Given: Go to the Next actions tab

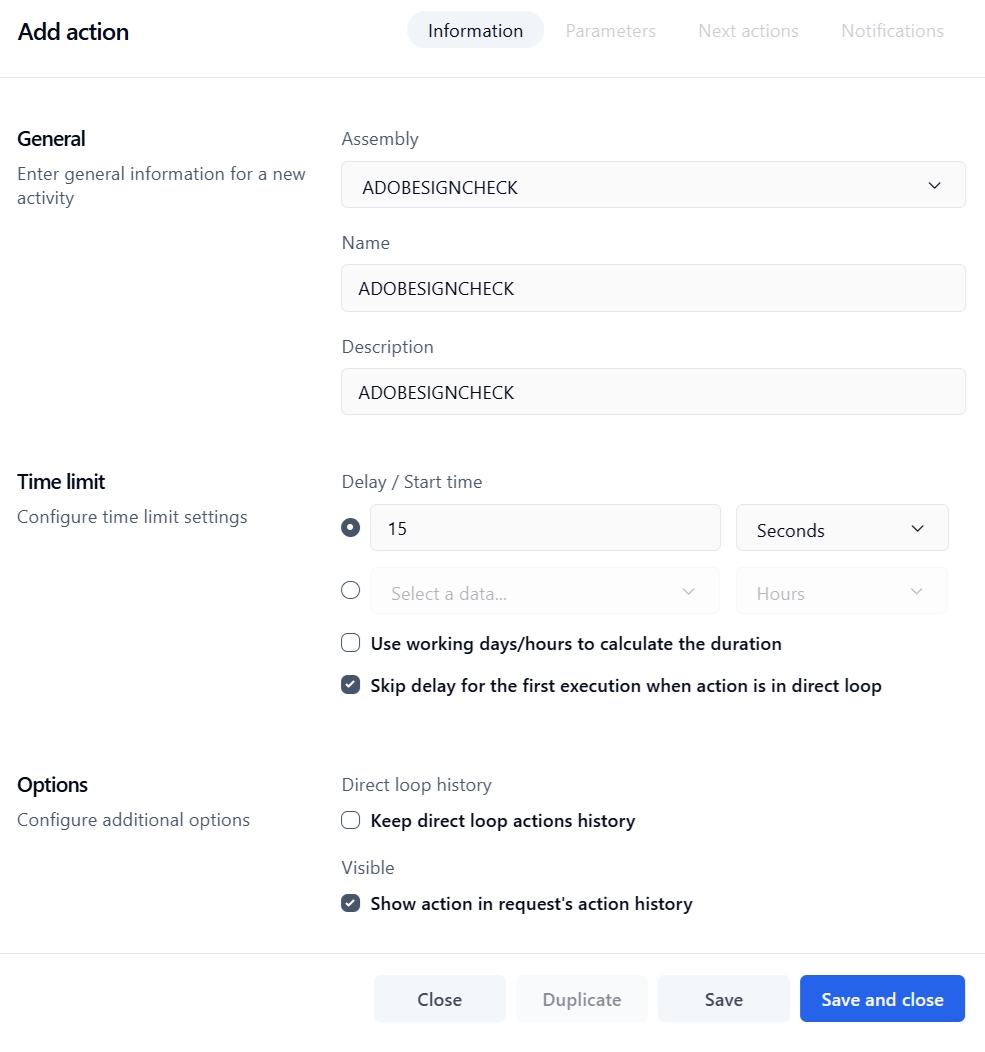Looking at the screenshot, I should click(748, 31).
